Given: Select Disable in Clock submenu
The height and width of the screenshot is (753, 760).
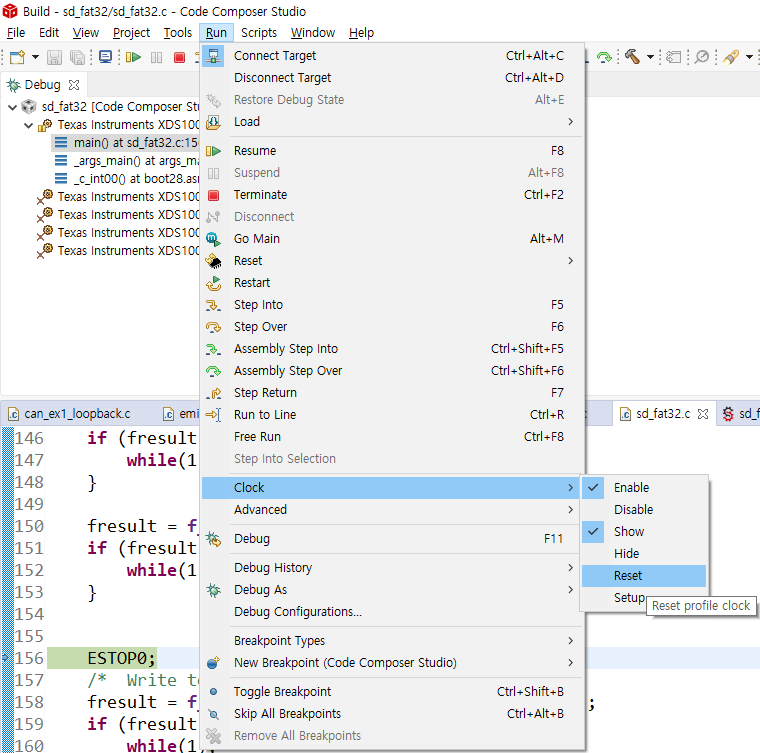Looking at the screenshot, I should pyautogui.click(x=643, y=510).
